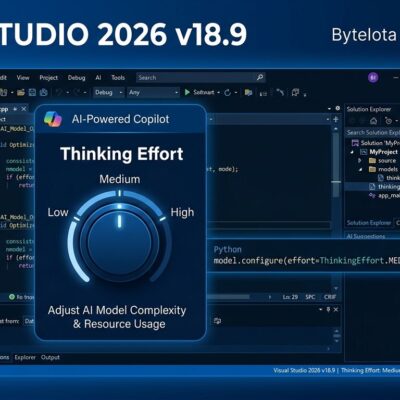Click the Save toolbar icon
The width and height of the screenshot is (400, 400).
[32, 92]
